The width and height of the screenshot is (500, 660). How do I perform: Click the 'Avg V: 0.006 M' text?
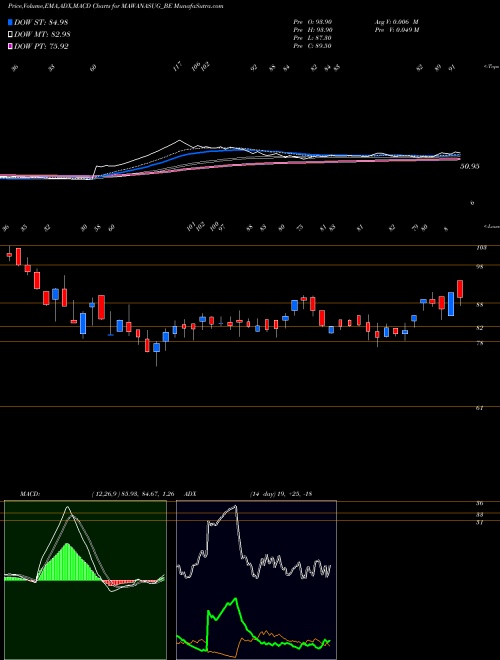click(396, 21)
